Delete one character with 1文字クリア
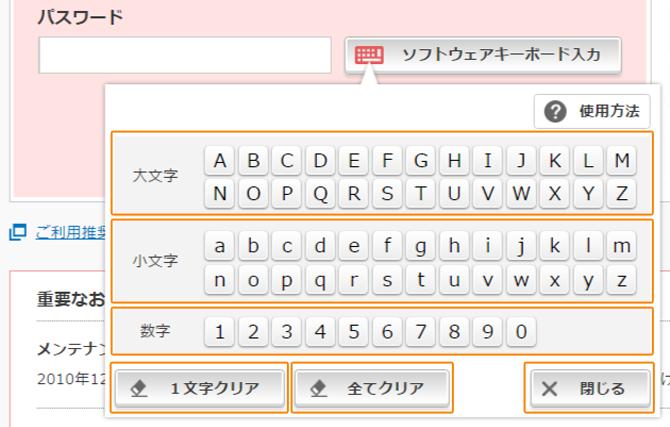The image size is (670, 427). pos(200,388)
